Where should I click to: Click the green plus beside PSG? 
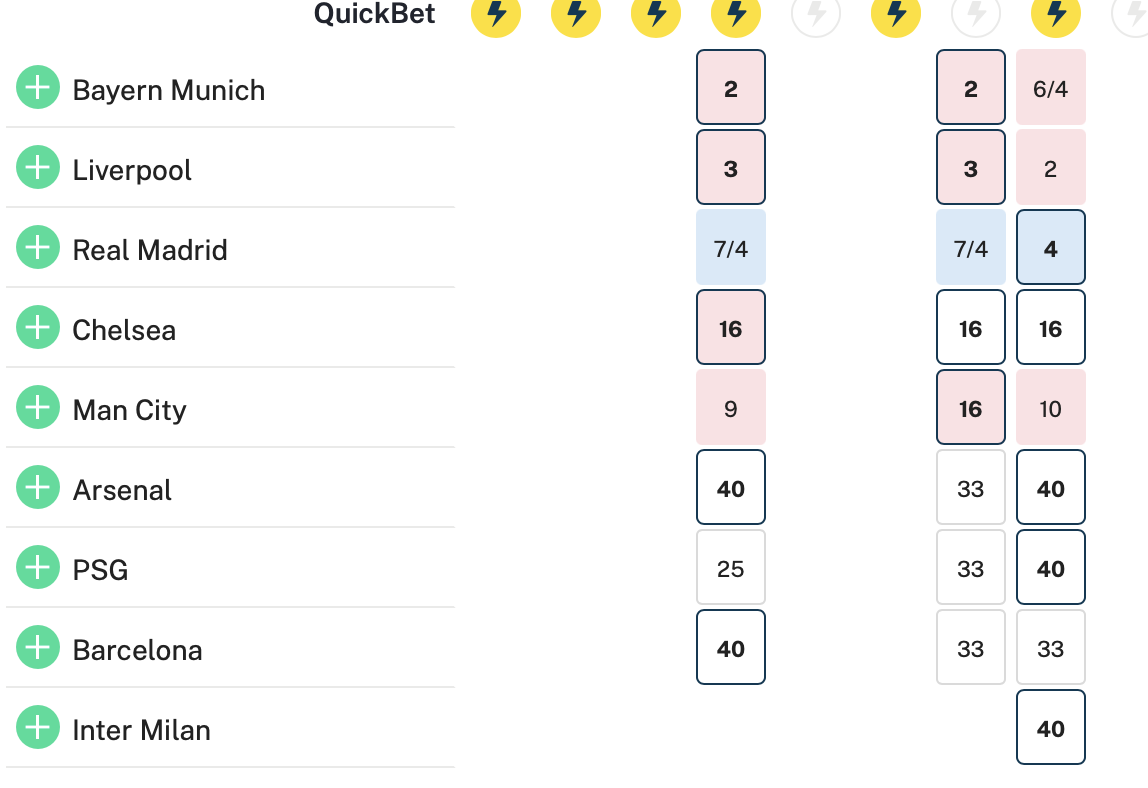(38, 567)
